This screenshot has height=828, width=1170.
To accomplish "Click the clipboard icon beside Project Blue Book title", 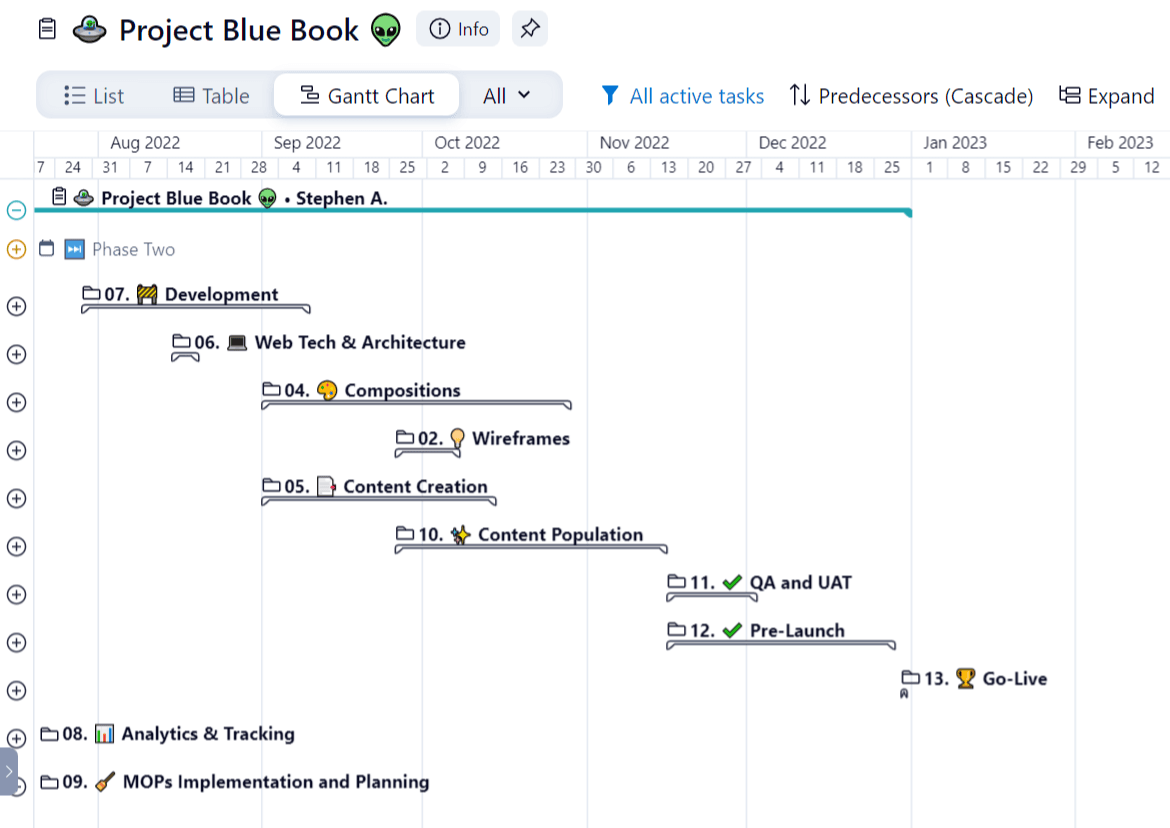I will point(46,29).
